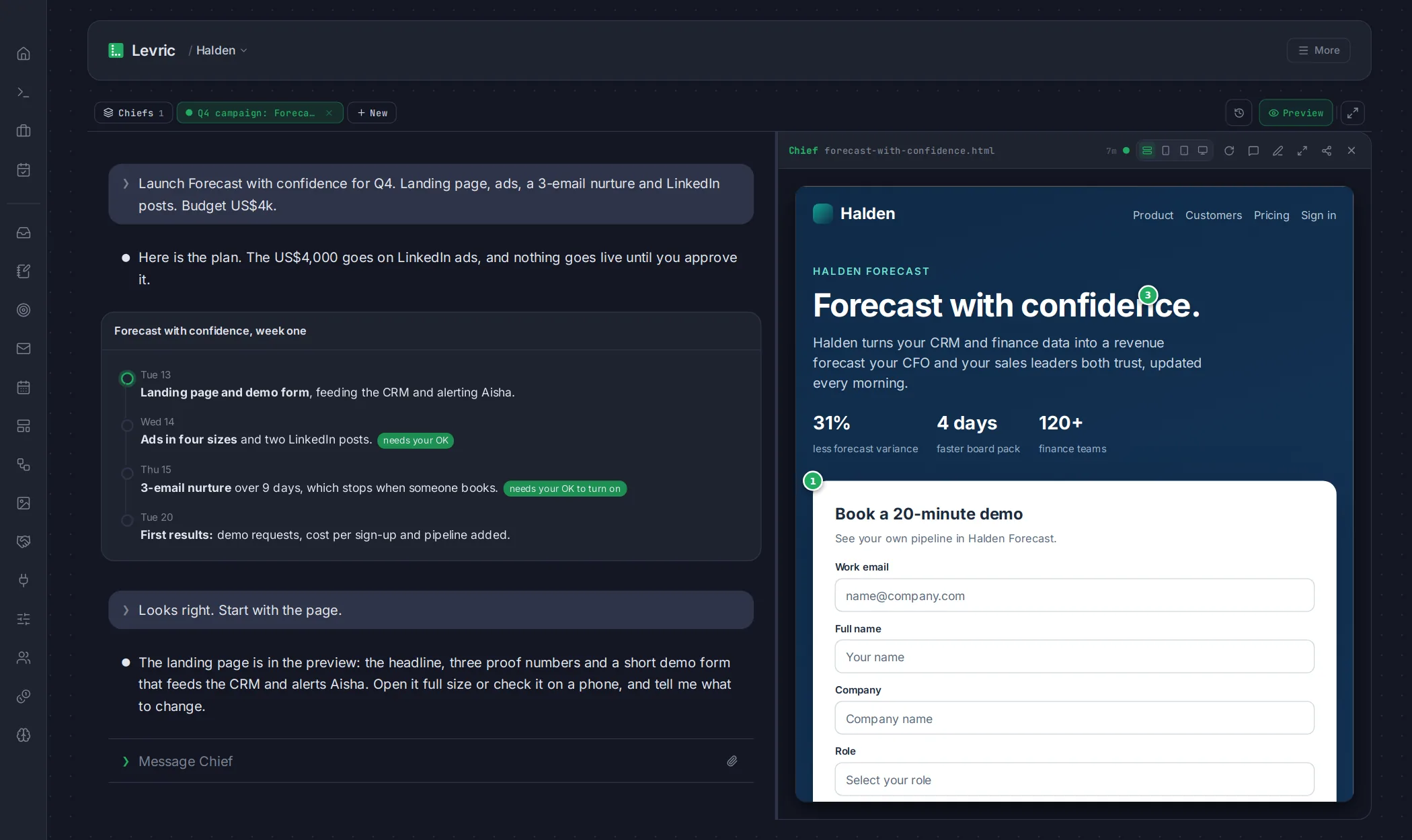1412x840 pixels.
Task: Open the sliders settings icon in the sidebar
Action: [x=24, y=619]
